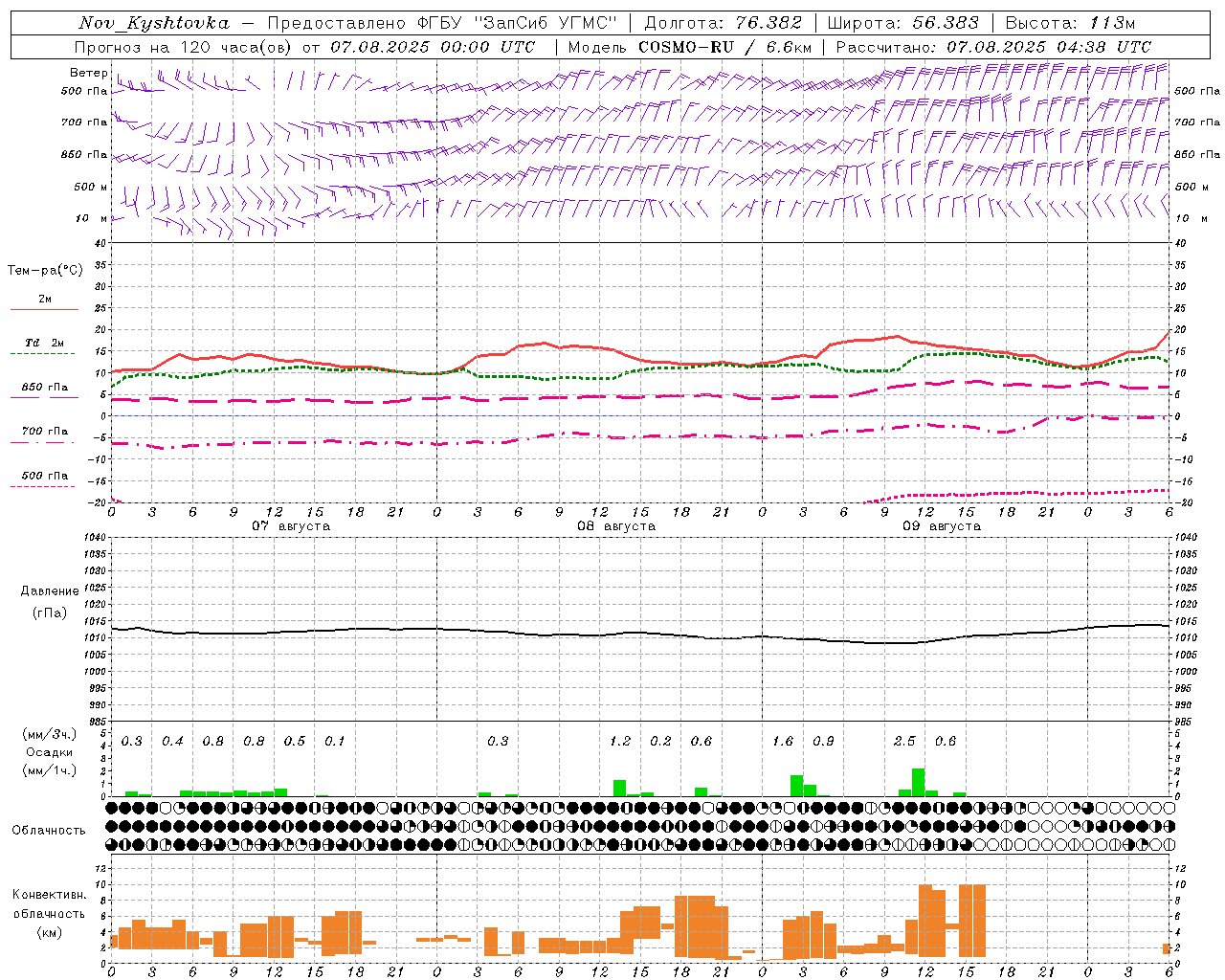Click 'Прогноз на 120 часа(ов)' forecast text
Image resolution: width=1225 pixels, height=980 pixels.
point(184,47)
